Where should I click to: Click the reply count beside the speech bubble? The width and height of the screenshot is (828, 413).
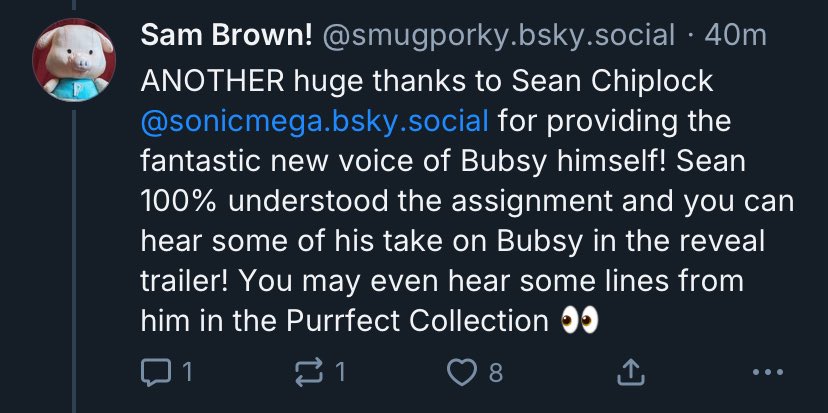click(x=186, y=373)
